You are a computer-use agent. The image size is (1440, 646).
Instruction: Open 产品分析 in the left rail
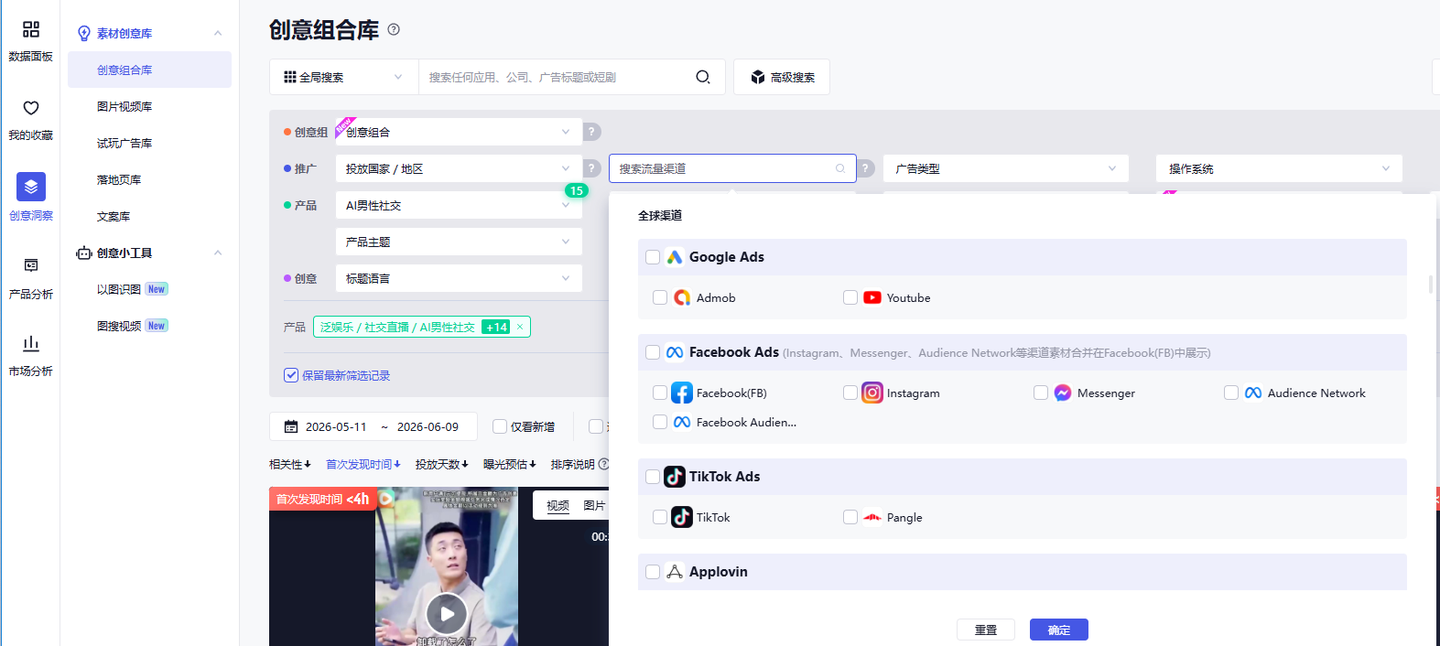click(31, 294)
